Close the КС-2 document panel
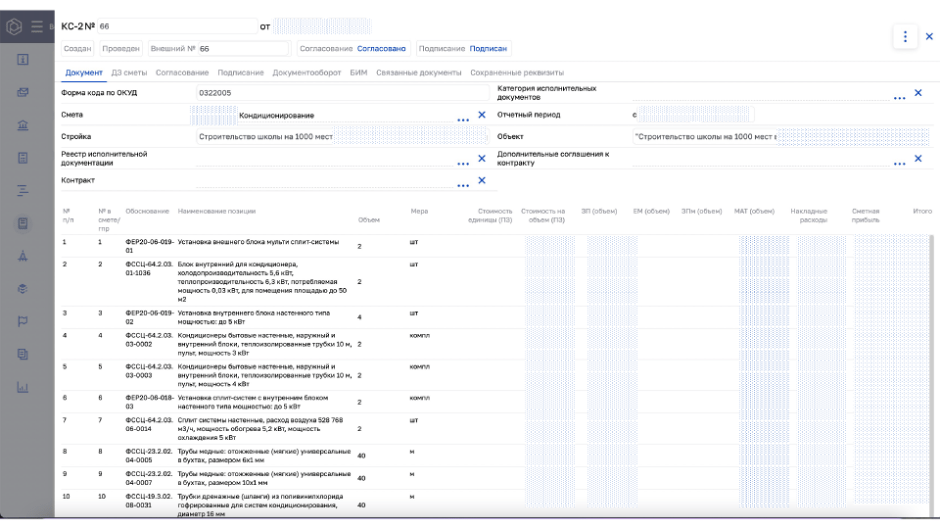Viewport: 941px width, 529px height. pos(929,37)
